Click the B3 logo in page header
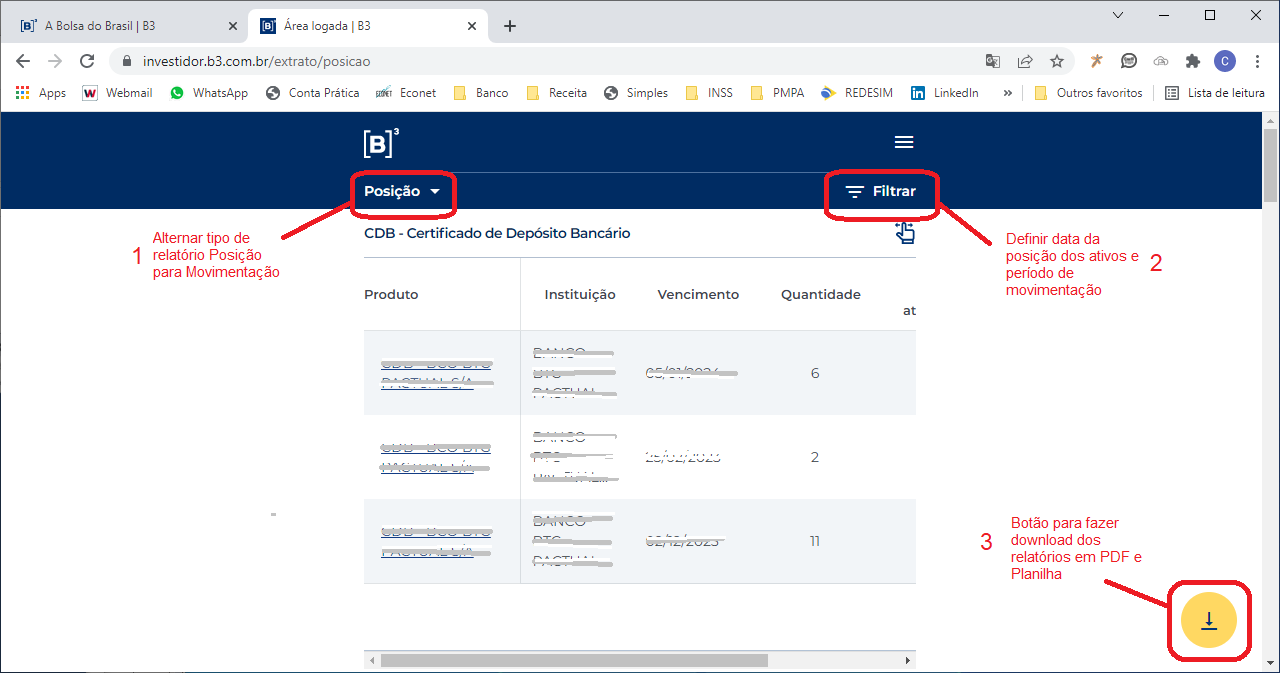This screenshot has height=688, width=1280. point(381,143)
